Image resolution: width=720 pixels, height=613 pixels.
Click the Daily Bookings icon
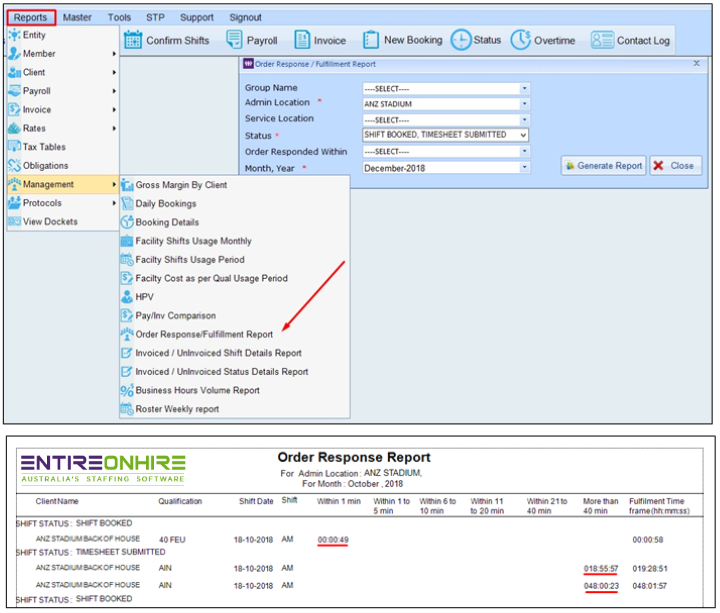coord(127,203)
